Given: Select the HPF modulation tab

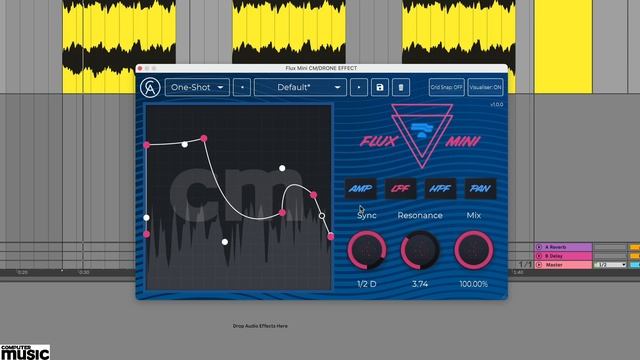Looking at the screenshot, I should [440, 189].
